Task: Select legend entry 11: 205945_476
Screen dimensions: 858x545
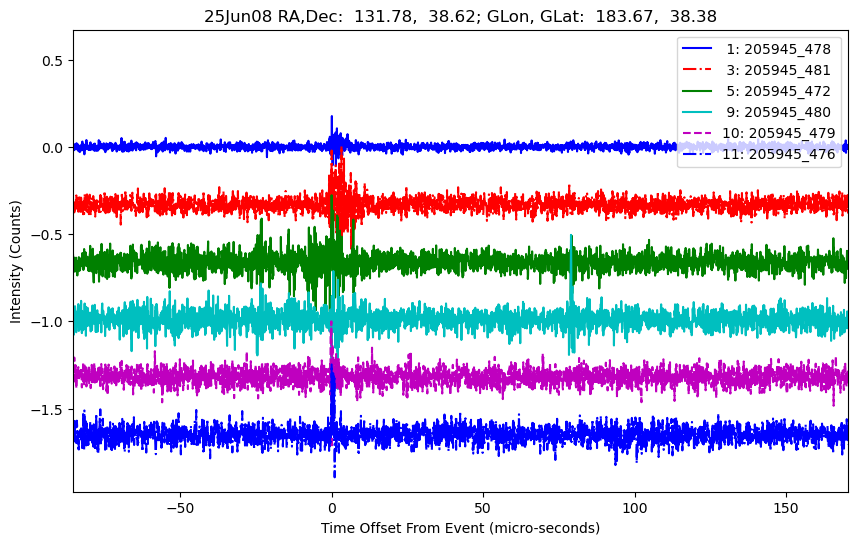Action: tap(779, 154)
